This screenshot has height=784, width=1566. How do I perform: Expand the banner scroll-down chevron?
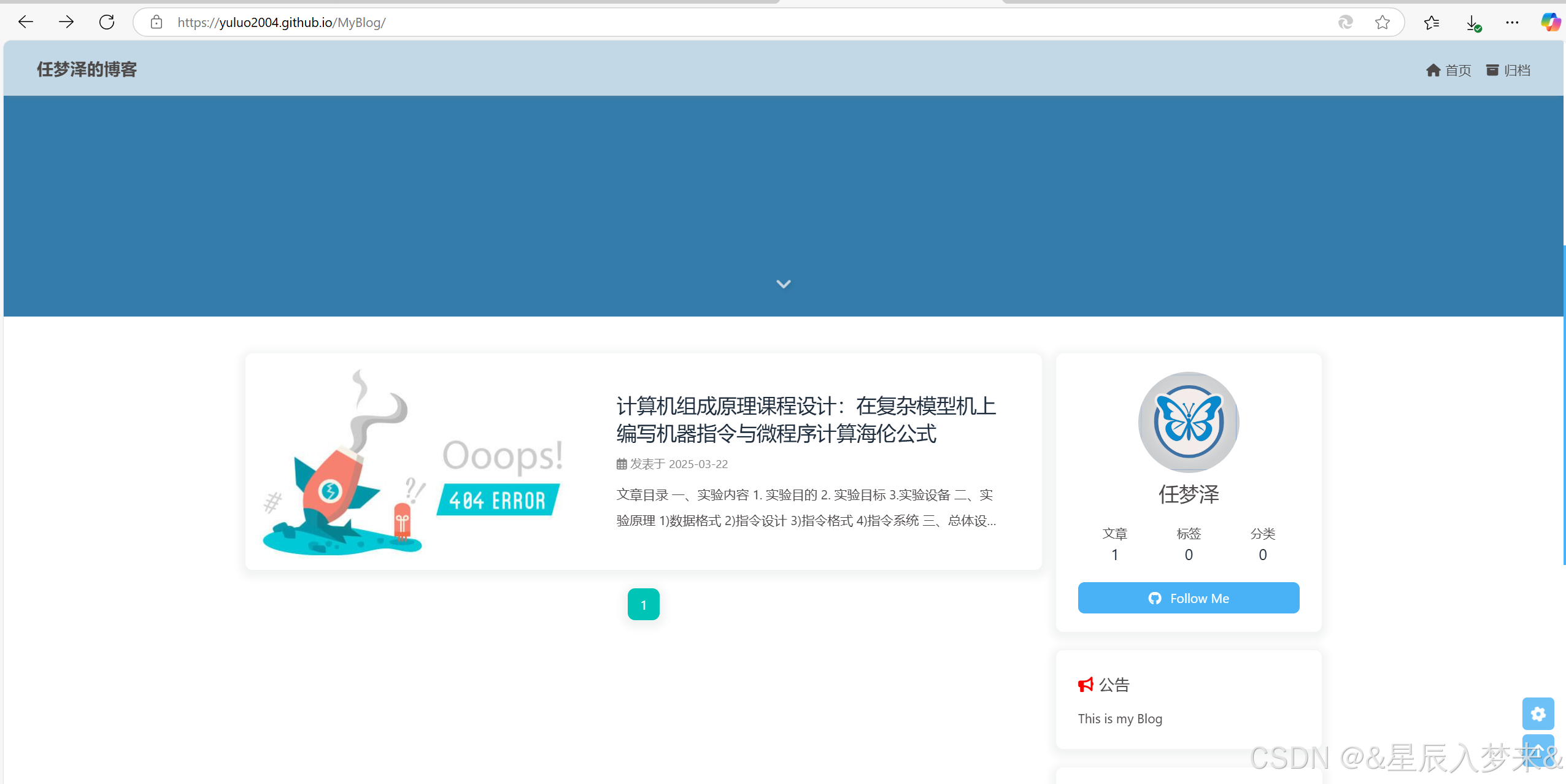point(784,283)
